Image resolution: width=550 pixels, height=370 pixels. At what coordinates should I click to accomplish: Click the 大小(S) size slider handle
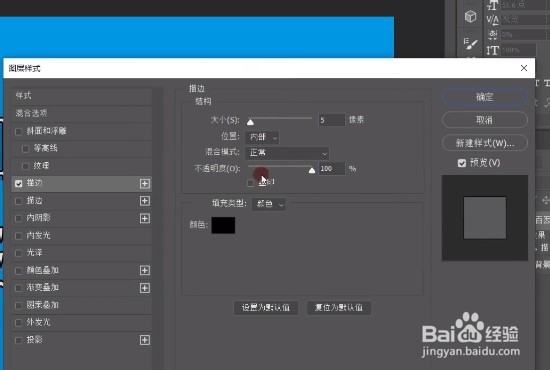(250, 122)
